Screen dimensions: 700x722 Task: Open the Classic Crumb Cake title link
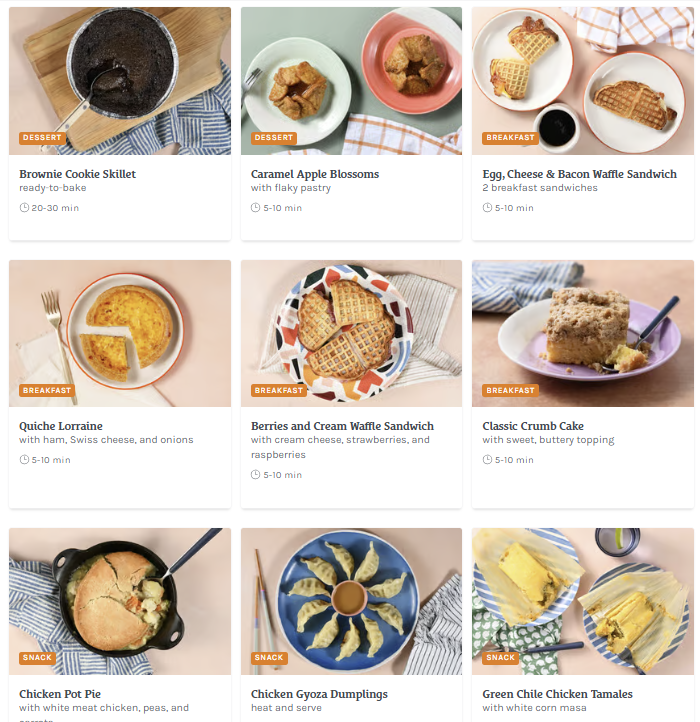pyautogui.click(x=533, y=426)
